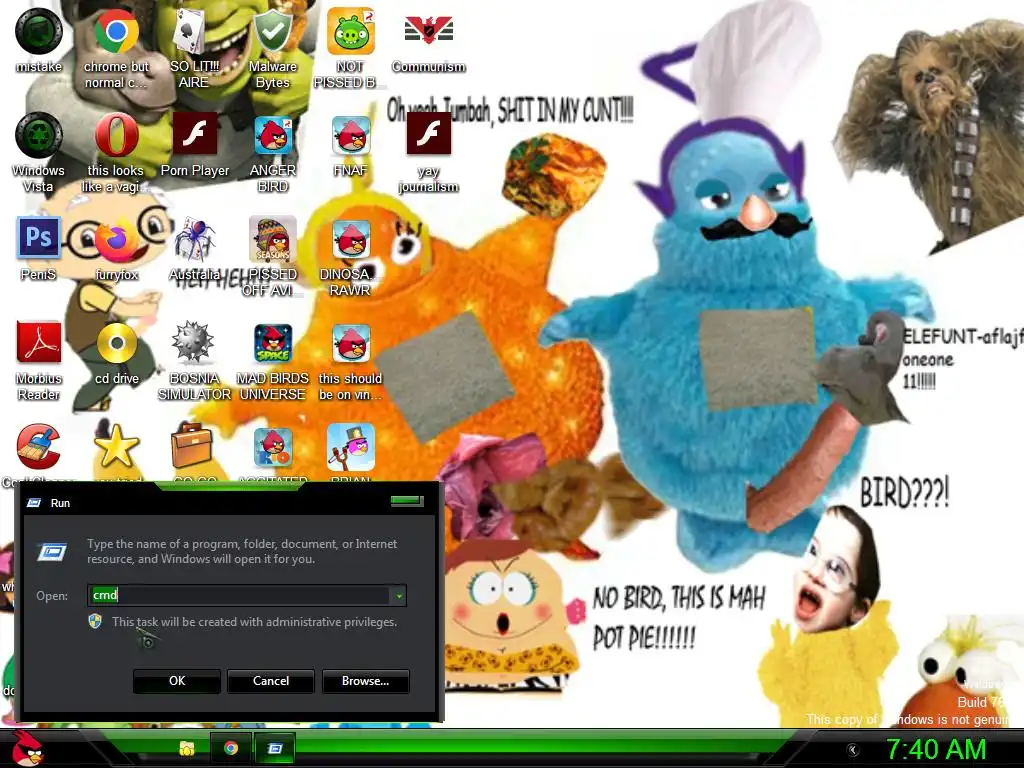Open the pink bird slingshot icon
1024x768 pixels.
tap(351, 447)
